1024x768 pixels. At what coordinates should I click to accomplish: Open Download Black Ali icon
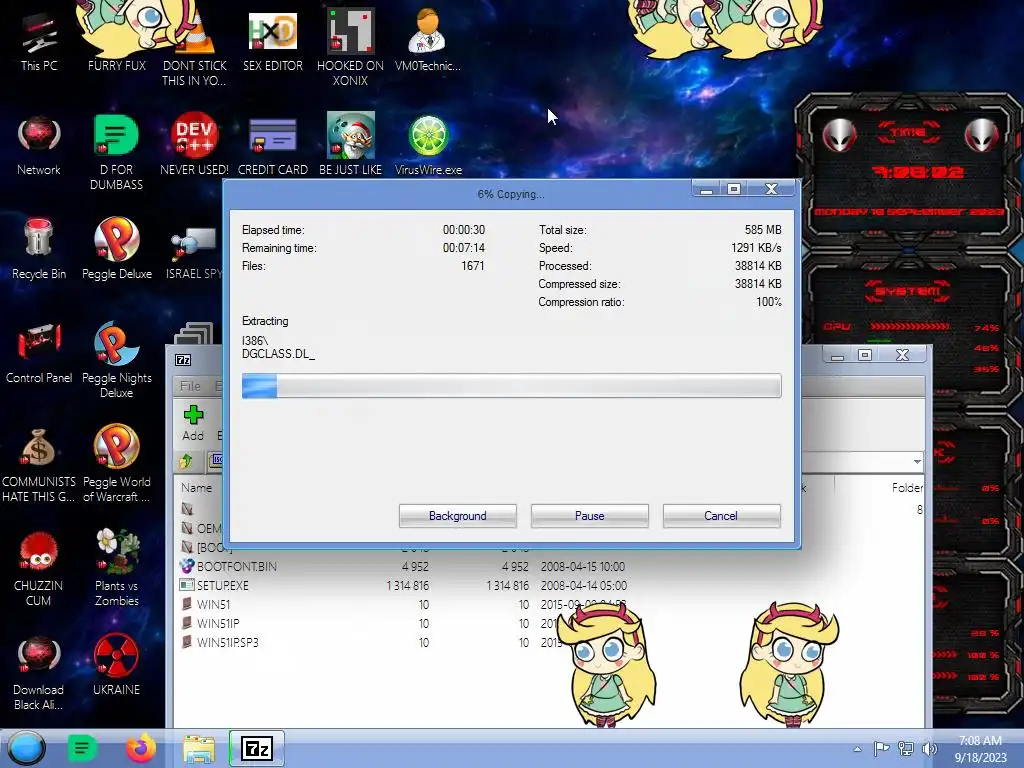coord(39,673)
